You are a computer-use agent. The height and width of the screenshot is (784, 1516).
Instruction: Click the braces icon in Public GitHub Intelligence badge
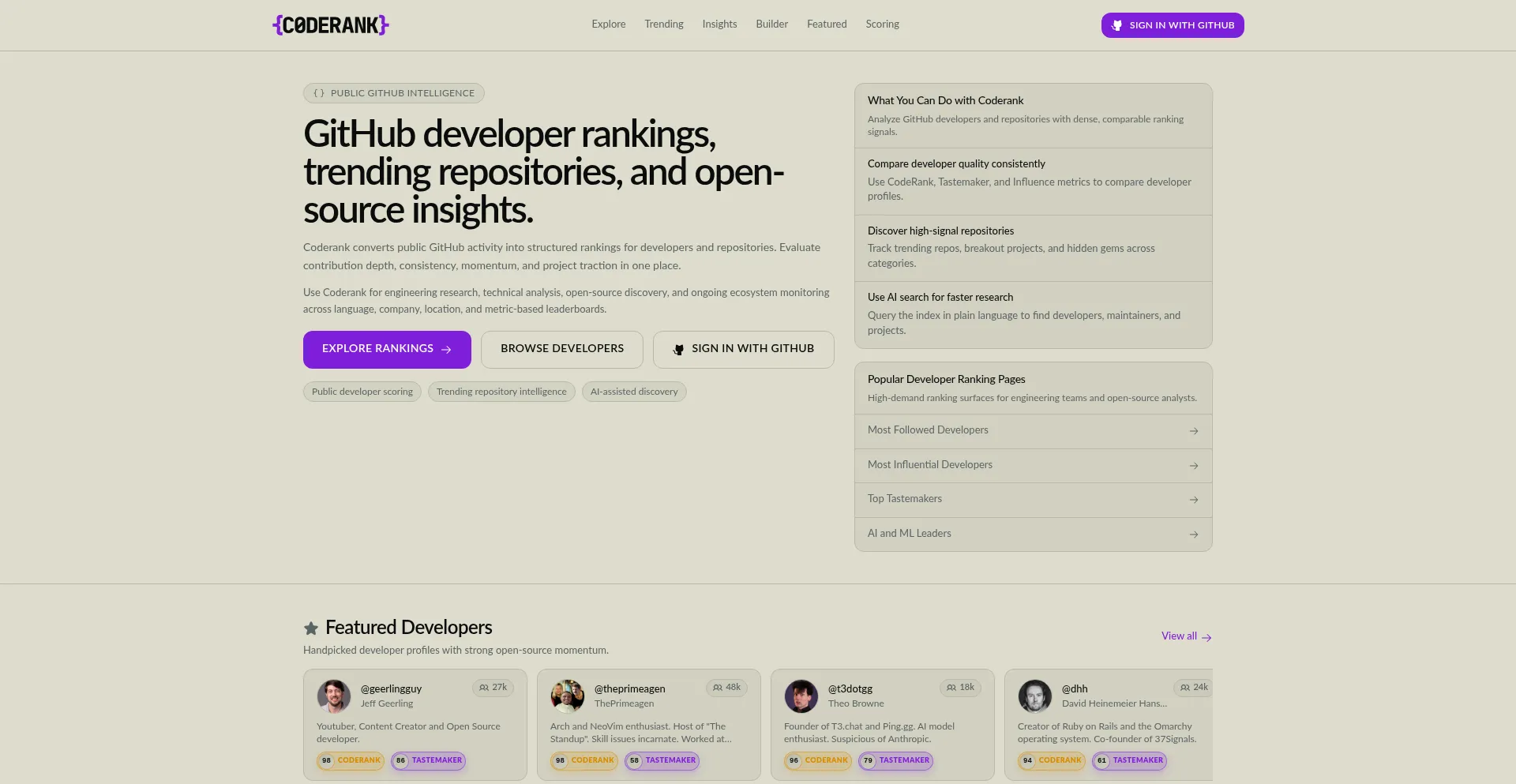[319, 93]
